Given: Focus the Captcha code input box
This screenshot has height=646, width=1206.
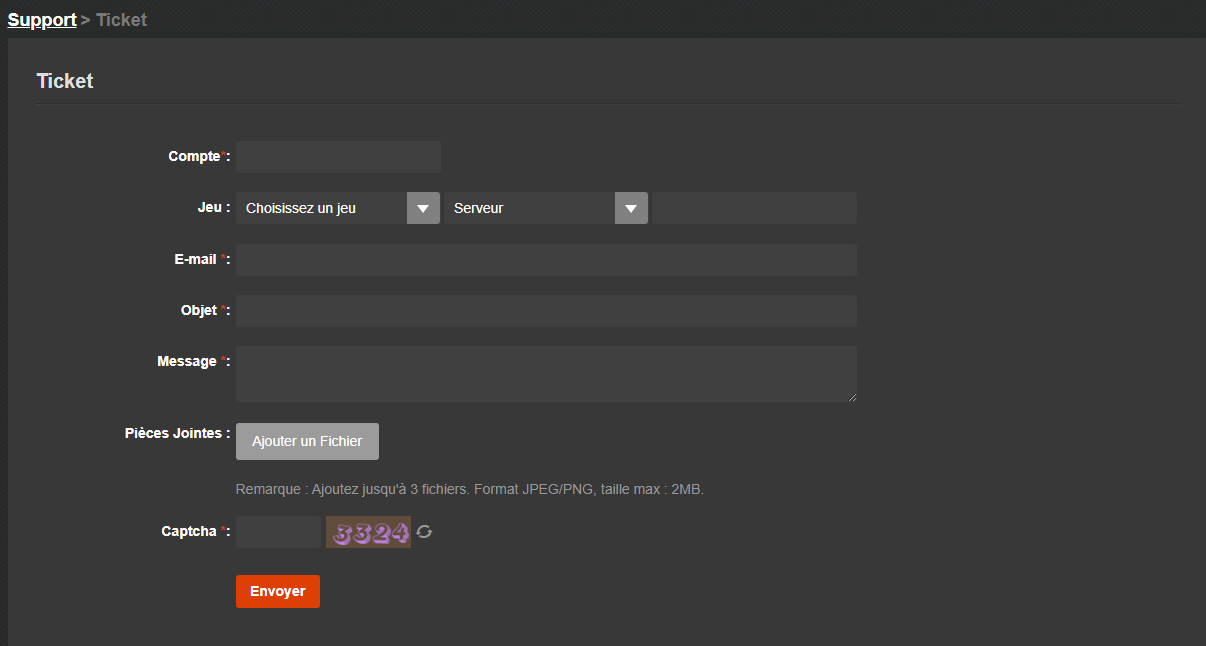Looking at the screenshot, I should pyautogui.click(x=278, y=532).
